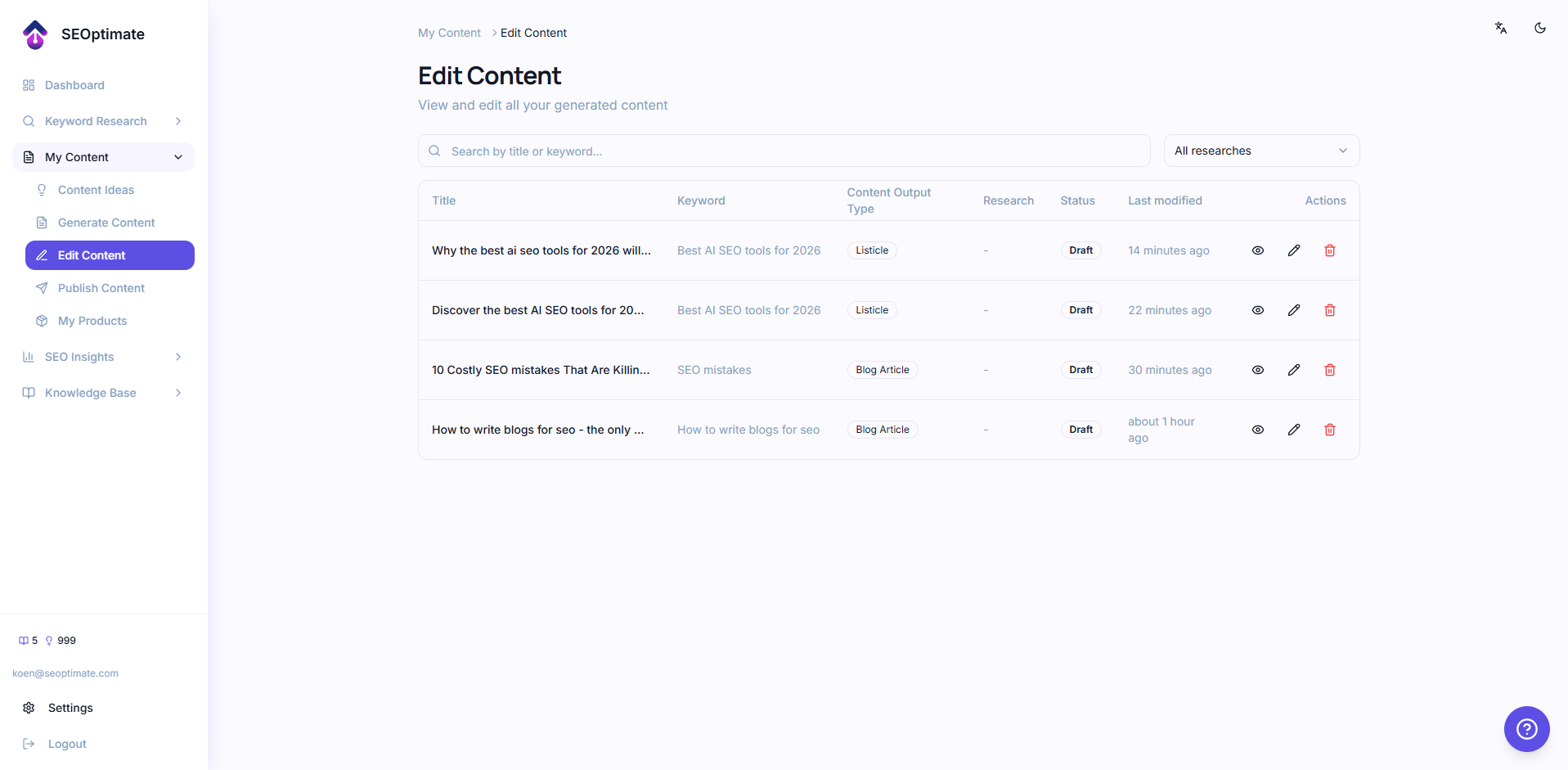1568x770 pixels.
Task: Open Content Ideas via the lightbulb icon
Action: pos(42,190)
